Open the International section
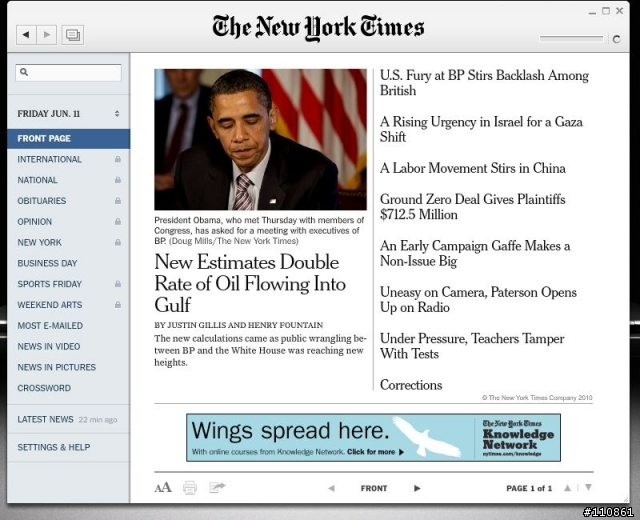Screen dimensions: 640x520 click(x=68, y=159)
